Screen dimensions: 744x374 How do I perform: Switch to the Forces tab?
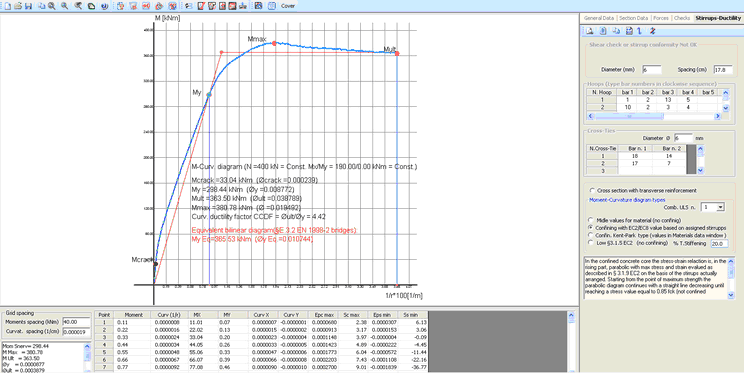[x=660, y=18]
